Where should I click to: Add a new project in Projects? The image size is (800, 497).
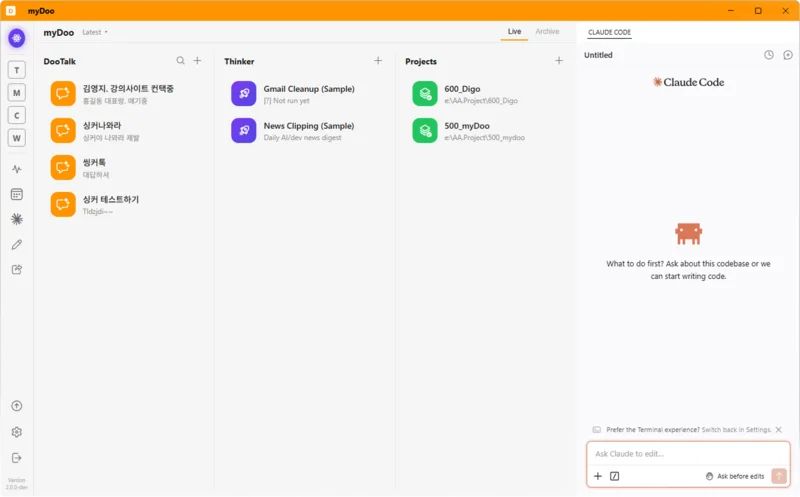click(x=559, y=61)
